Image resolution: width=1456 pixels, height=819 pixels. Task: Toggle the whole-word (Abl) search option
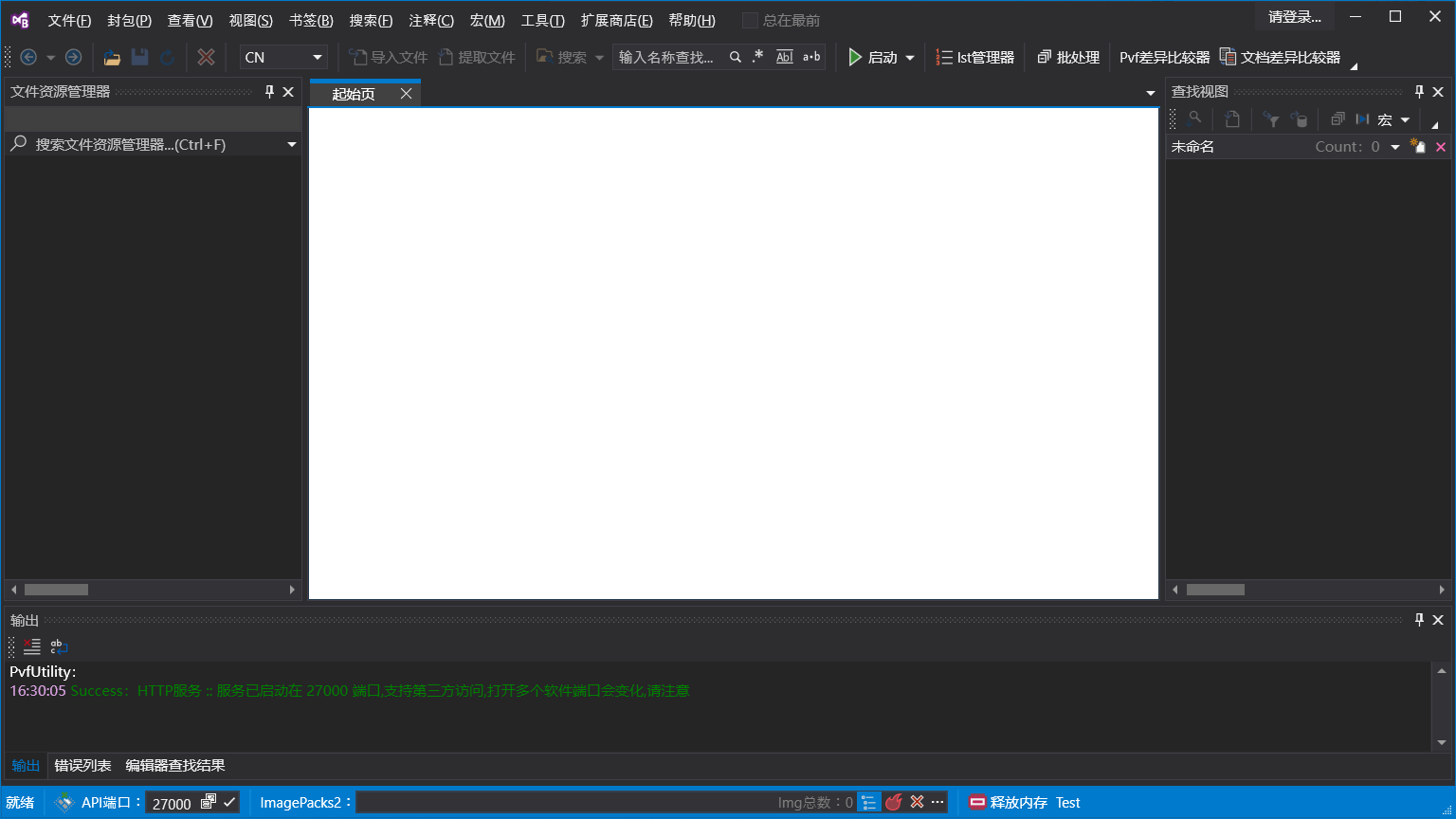785,57
